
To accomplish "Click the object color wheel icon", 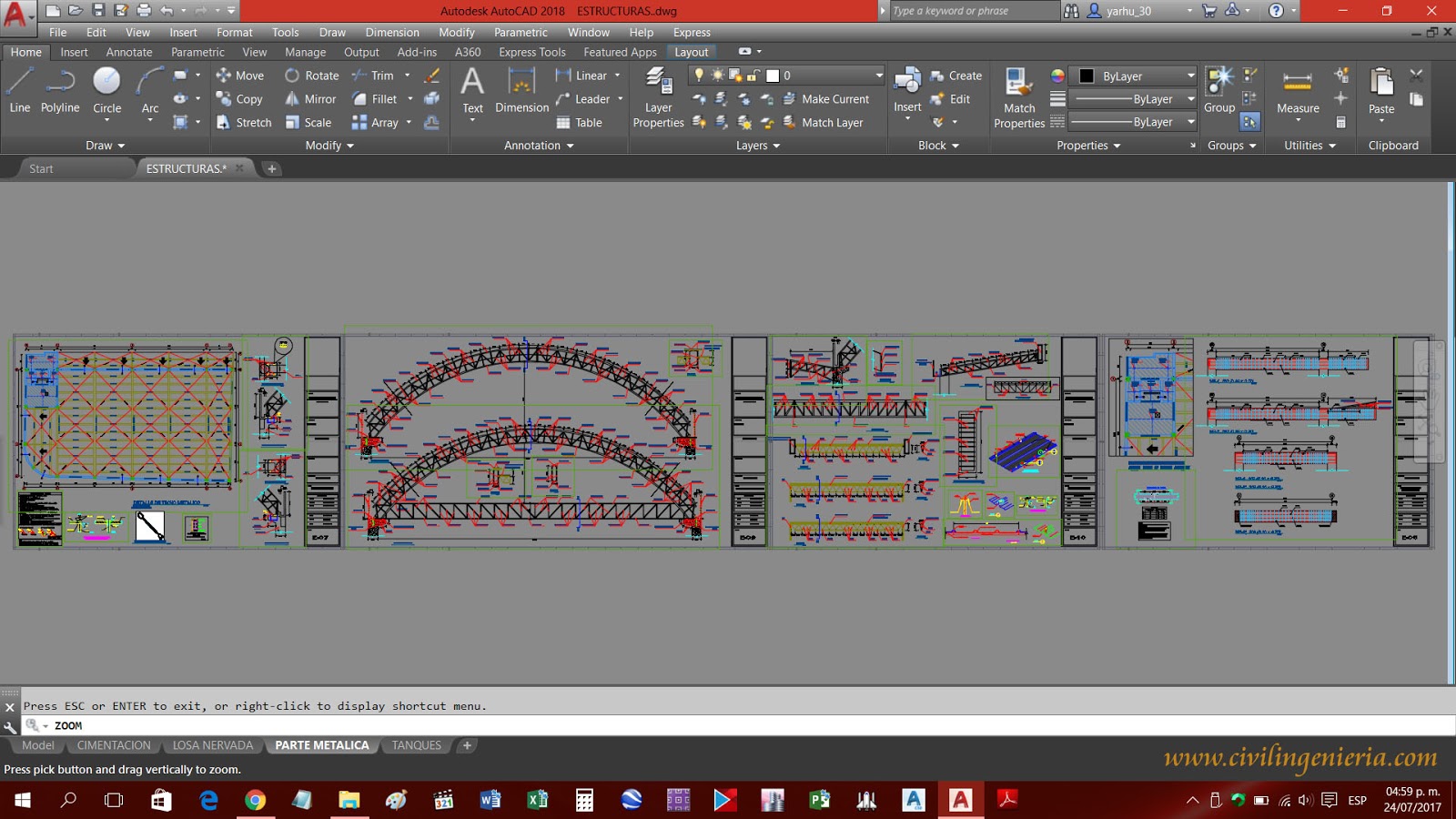I will (1057, 76).
